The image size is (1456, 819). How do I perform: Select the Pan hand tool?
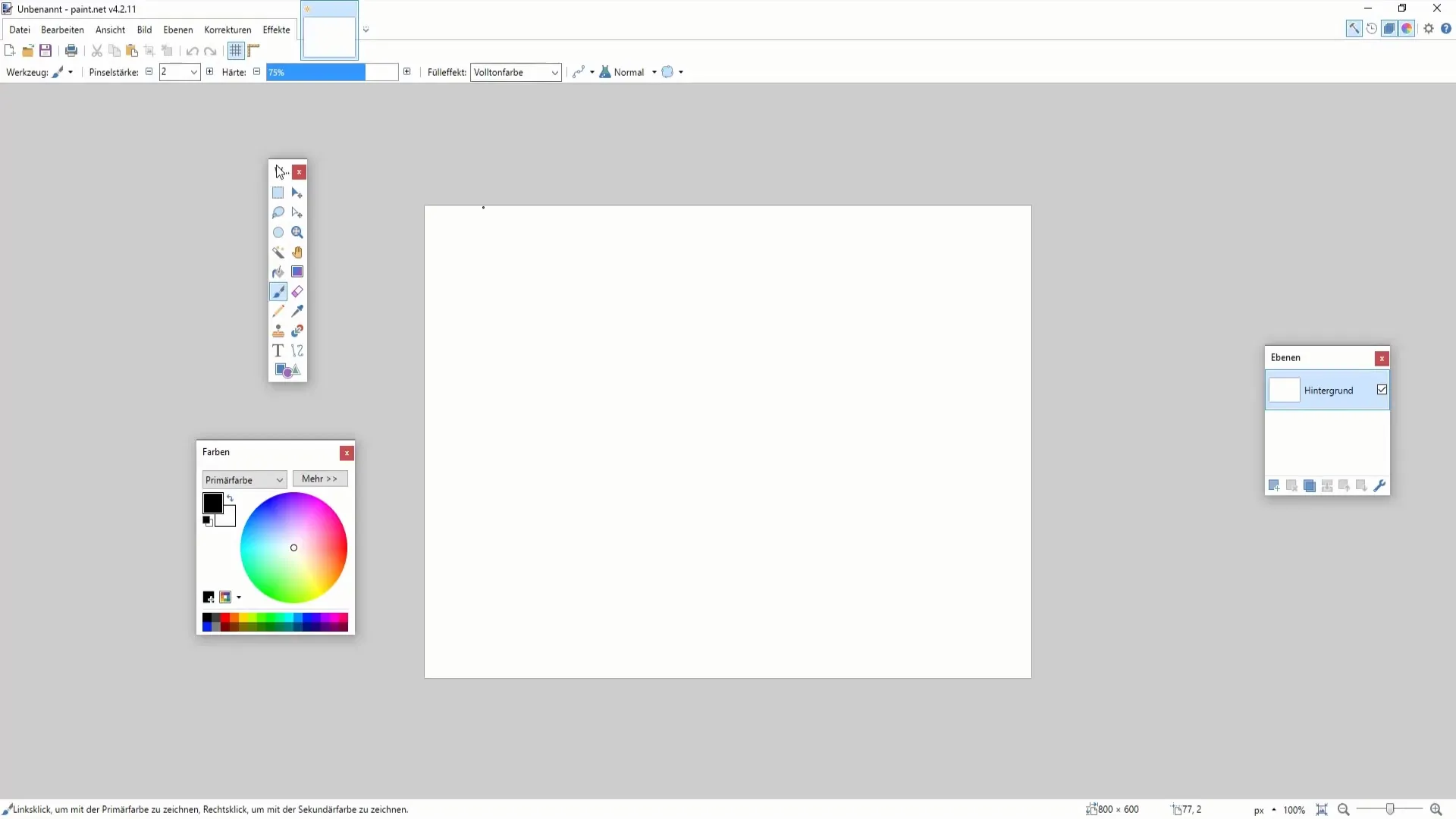pos(297,252)
